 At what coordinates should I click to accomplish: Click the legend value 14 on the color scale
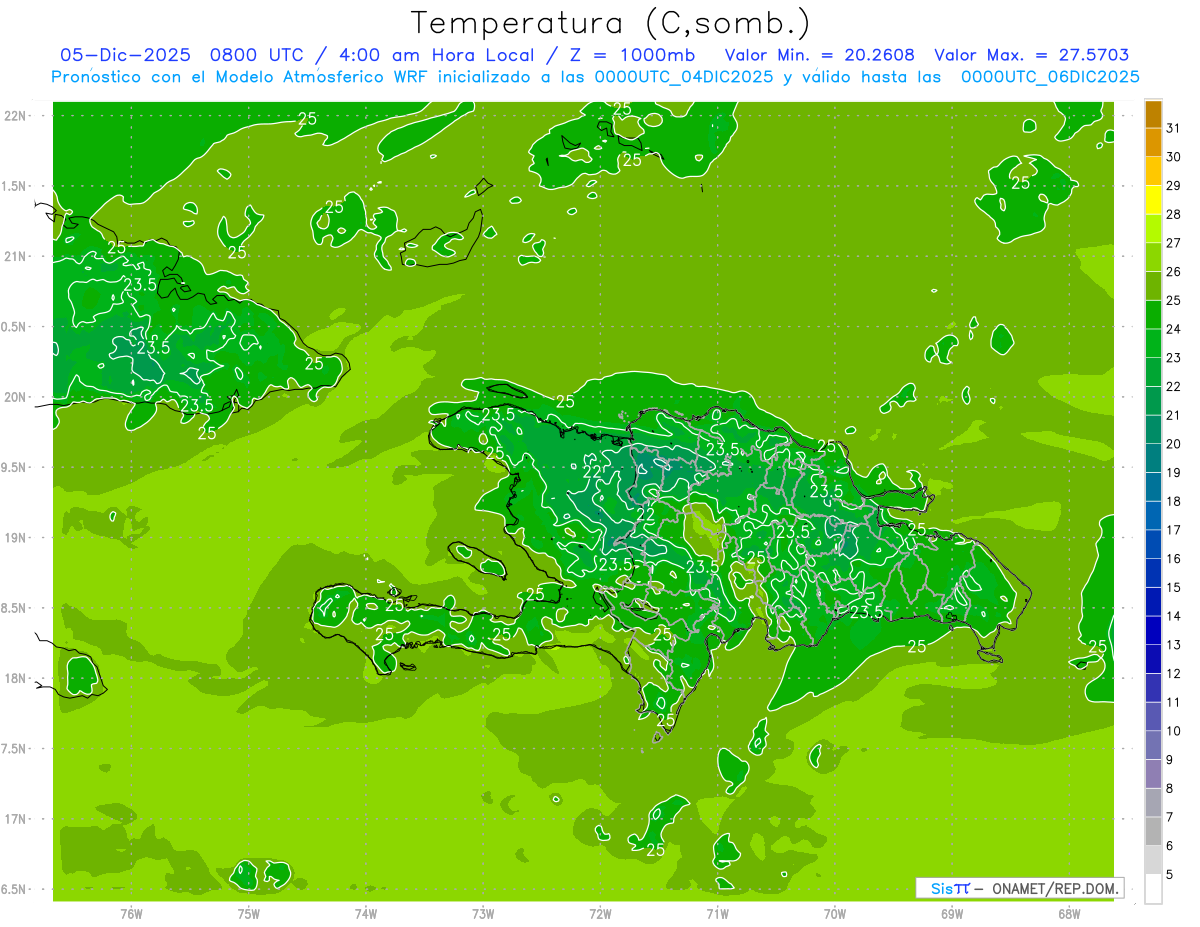pos(1173,615)
